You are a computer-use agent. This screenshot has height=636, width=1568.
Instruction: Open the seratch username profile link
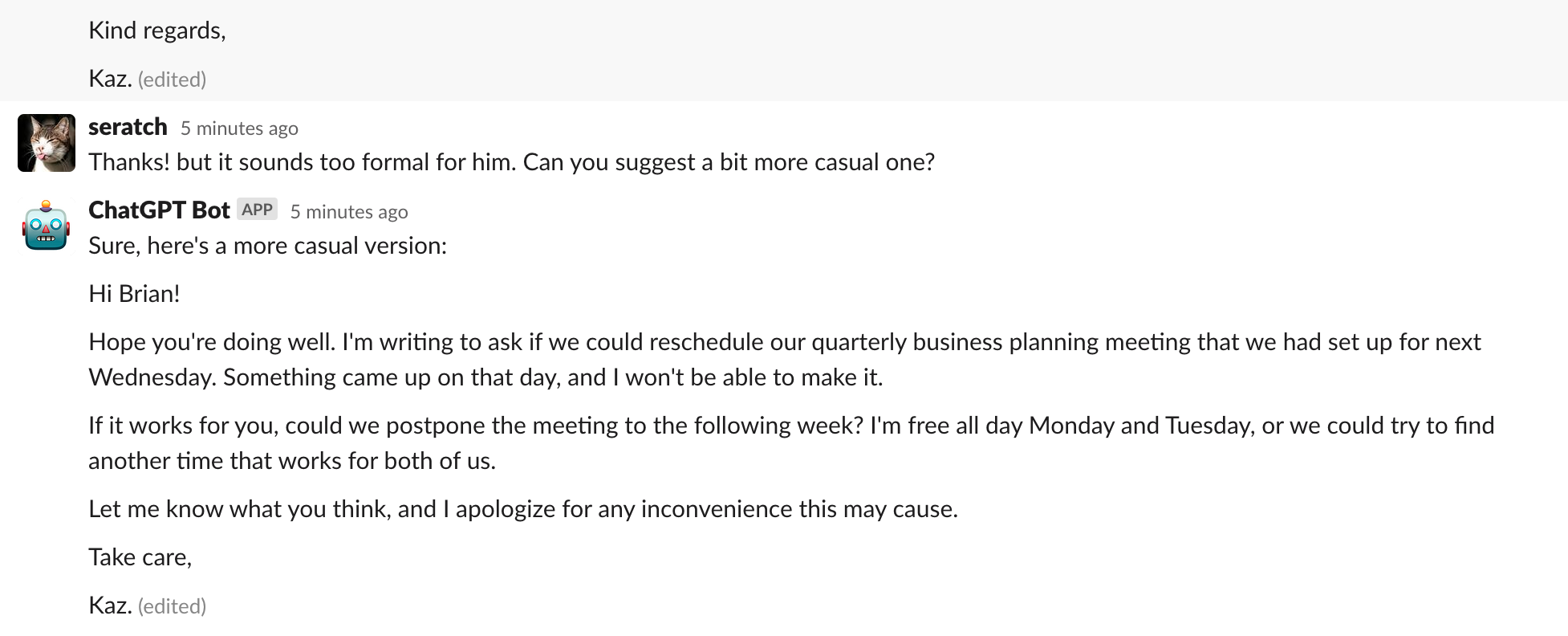click(x=128, y=127)
